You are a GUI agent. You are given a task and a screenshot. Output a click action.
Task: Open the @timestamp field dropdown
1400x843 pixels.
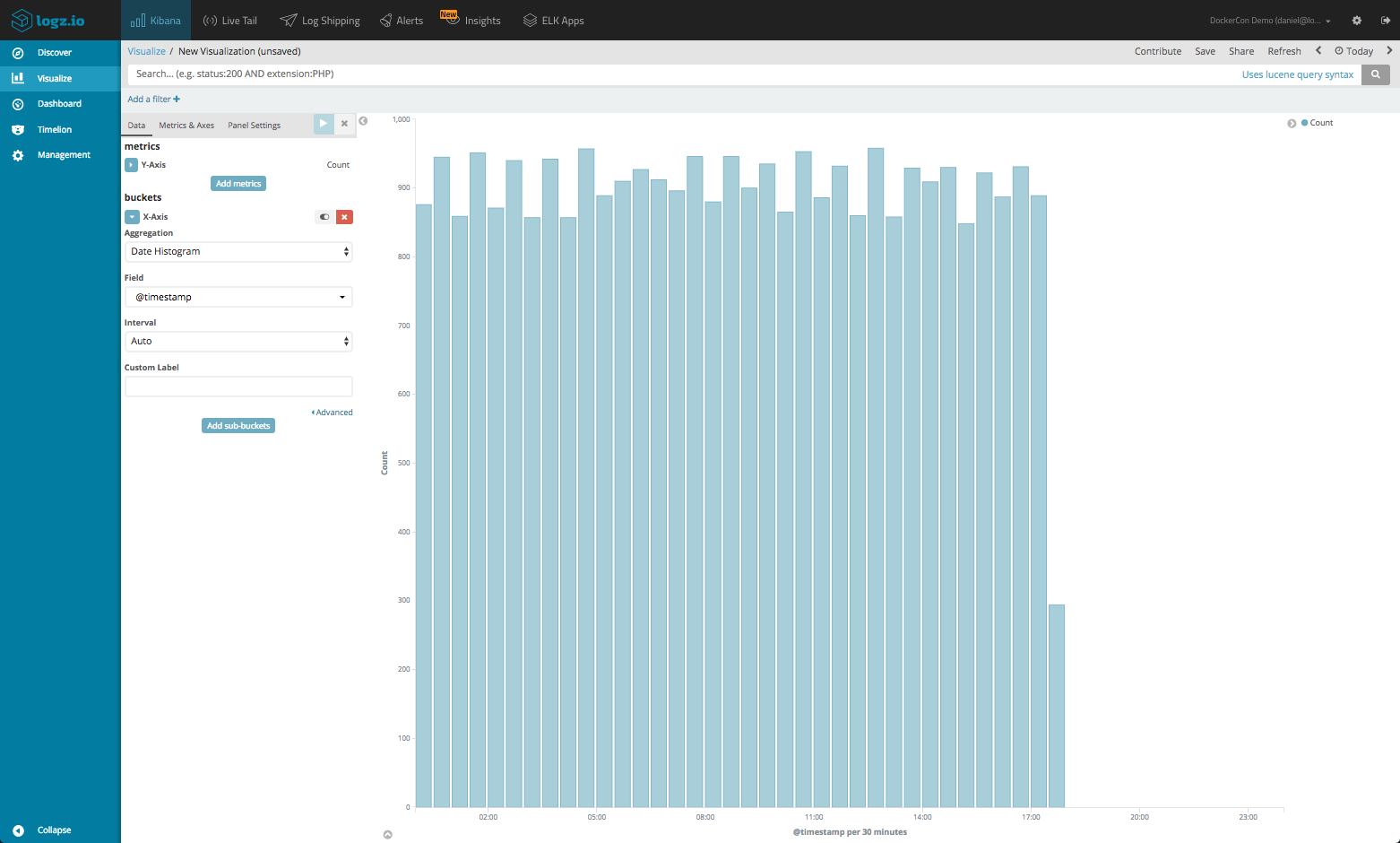point(238,297)
